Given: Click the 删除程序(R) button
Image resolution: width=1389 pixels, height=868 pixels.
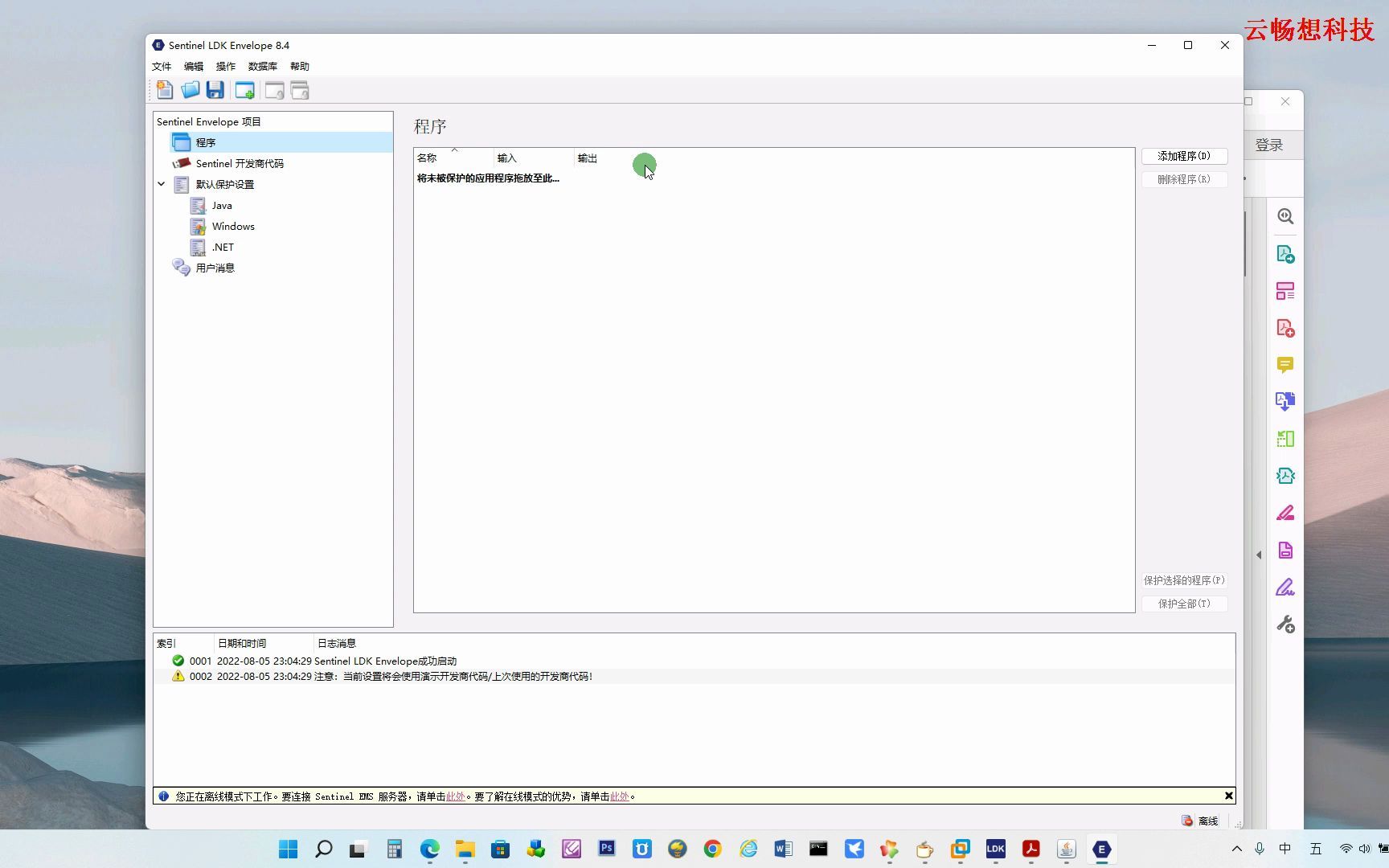Looking at the screenshot, I should tap(1184, 179).
